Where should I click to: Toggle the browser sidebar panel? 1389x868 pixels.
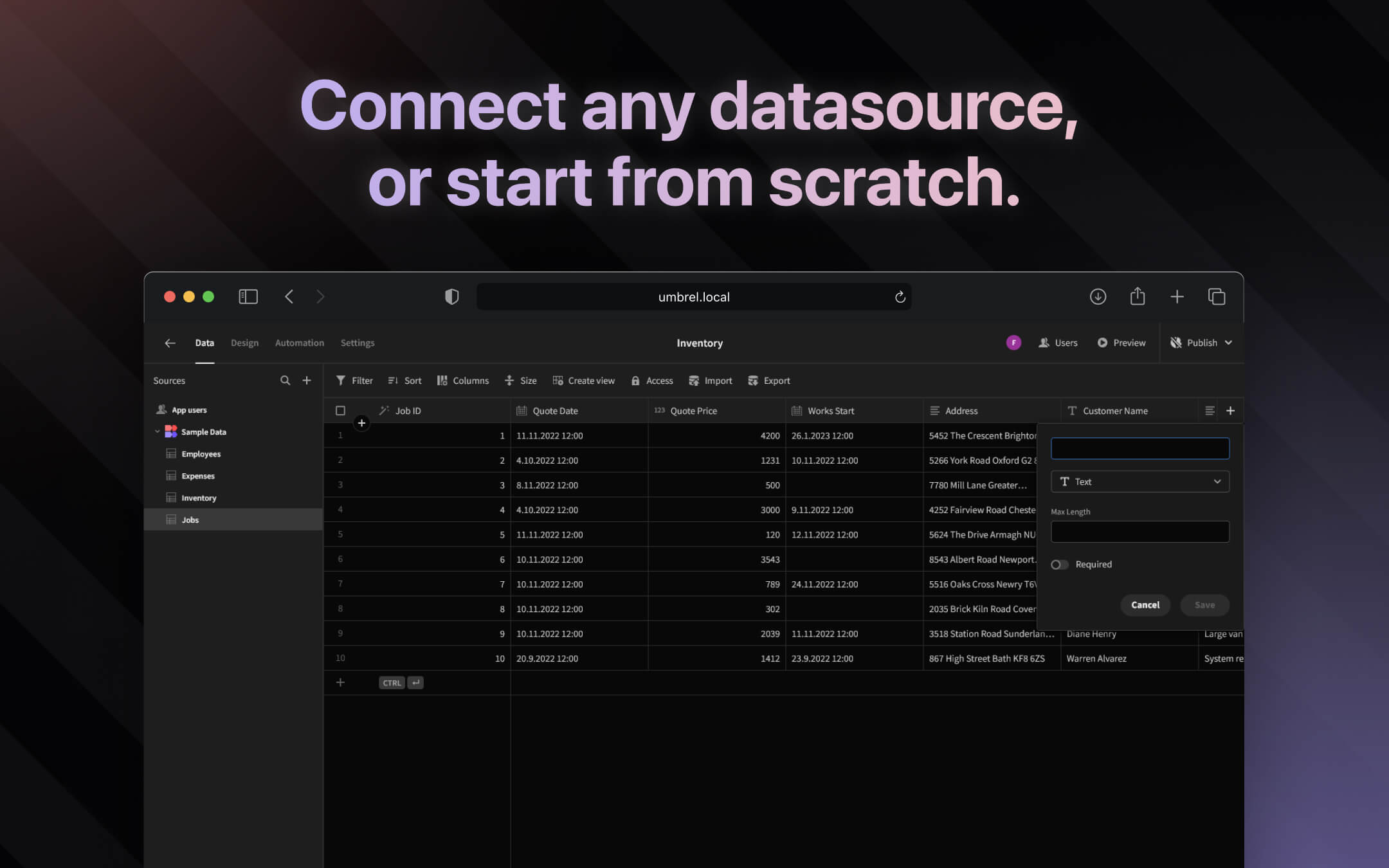click(248, 296)
